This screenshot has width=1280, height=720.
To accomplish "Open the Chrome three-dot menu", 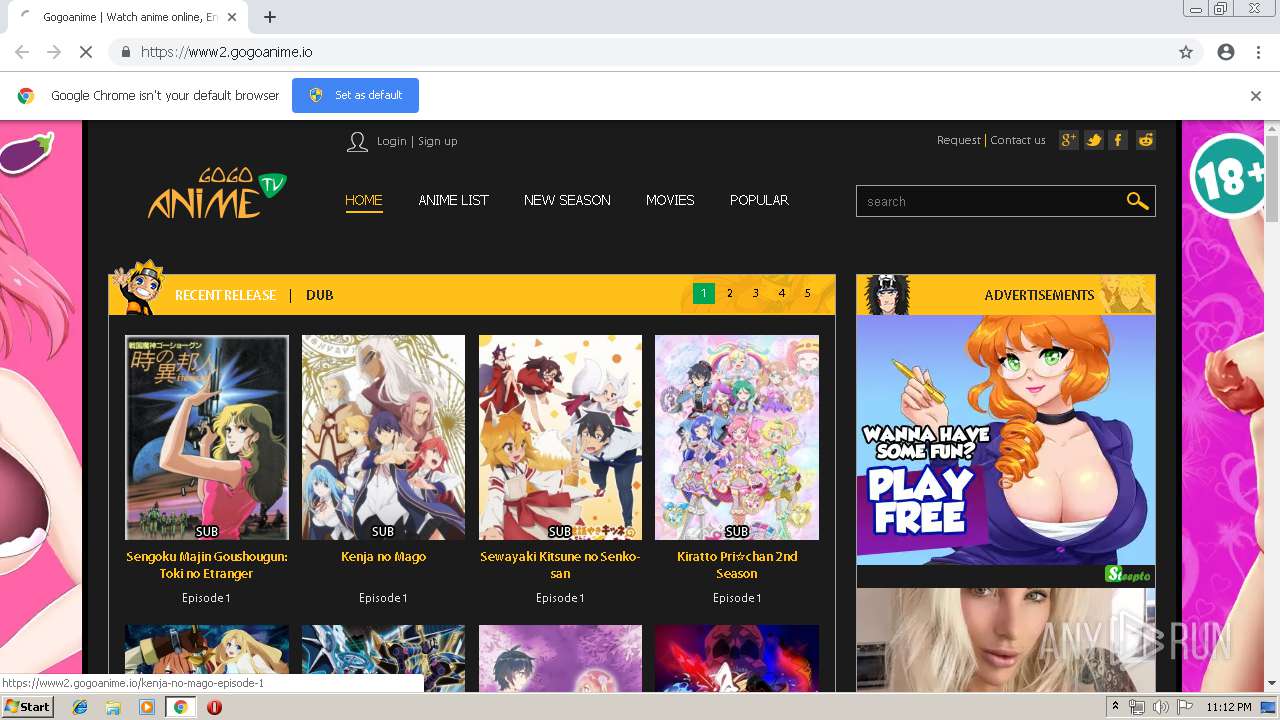I will pos(1258,52).
